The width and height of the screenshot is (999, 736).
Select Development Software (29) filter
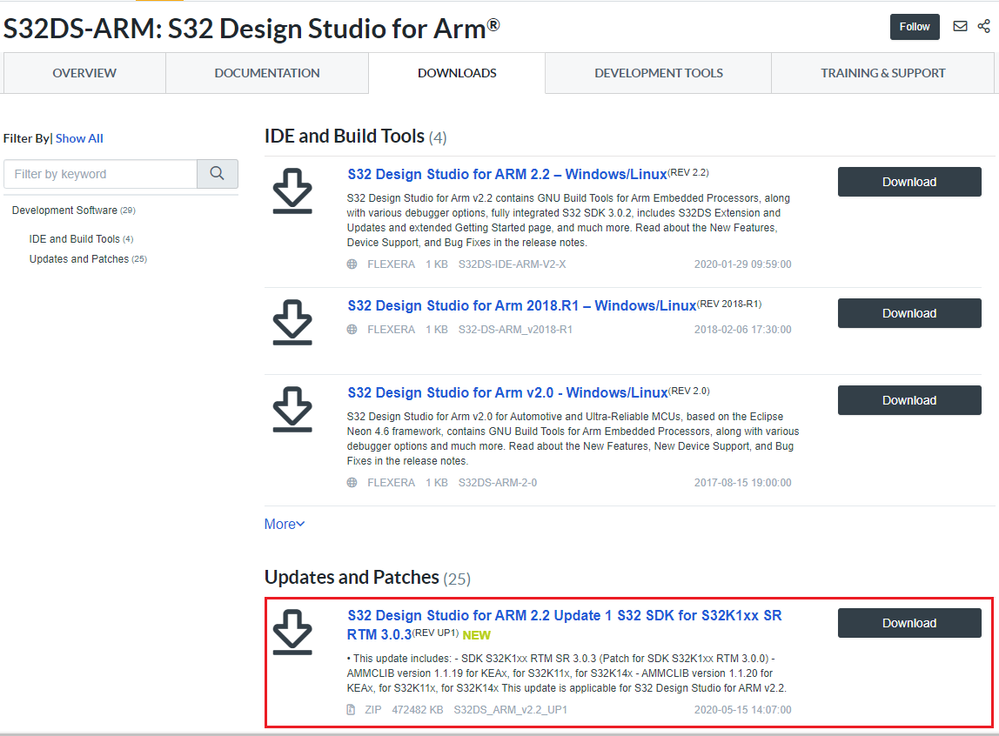click(x=73, y=210)
